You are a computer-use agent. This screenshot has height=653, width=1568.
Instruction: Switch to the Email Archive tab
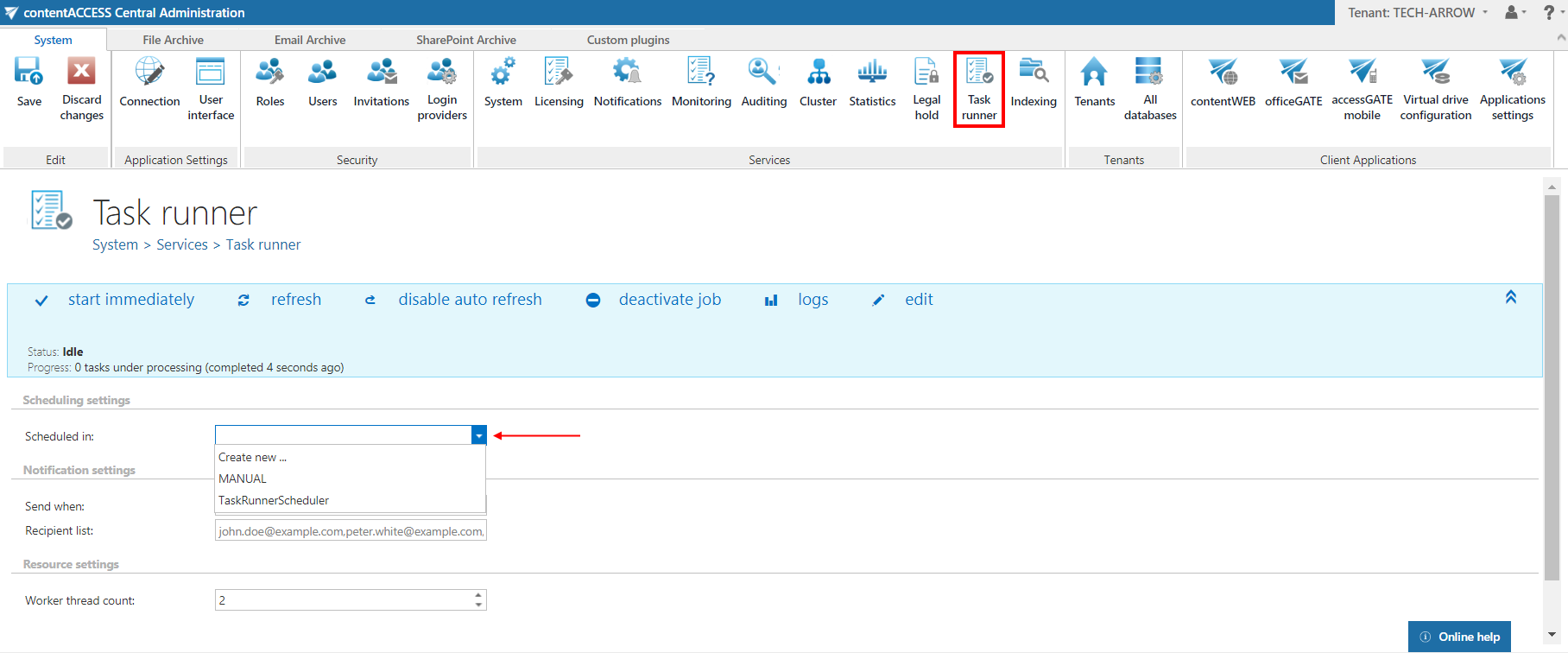point(310,40)
